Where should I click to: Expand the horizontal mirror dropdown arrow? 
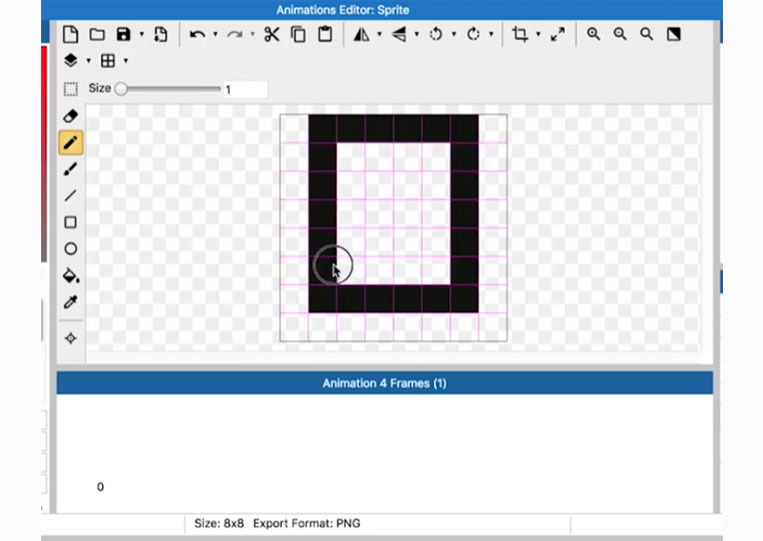click(380, 34)
